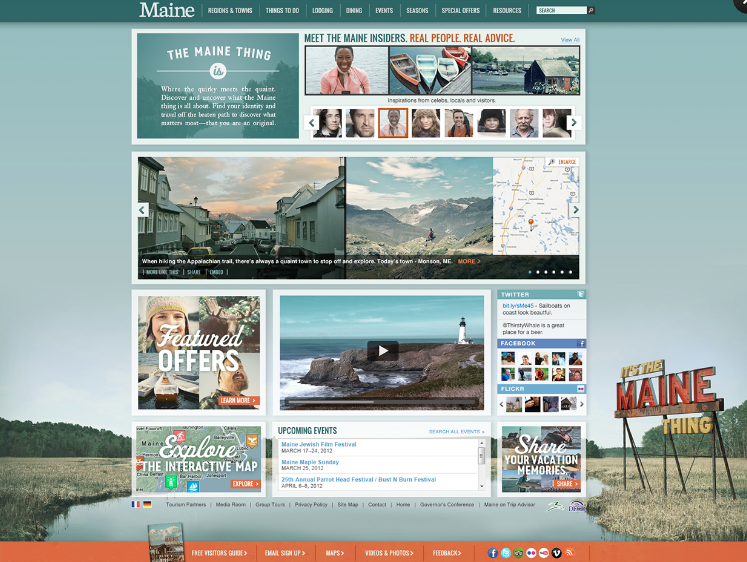Image resolution: width=747 pixels, height=562 pixels.
Task: Open the Flickr icon in footer bar
Action: click(x=531, y=552)
